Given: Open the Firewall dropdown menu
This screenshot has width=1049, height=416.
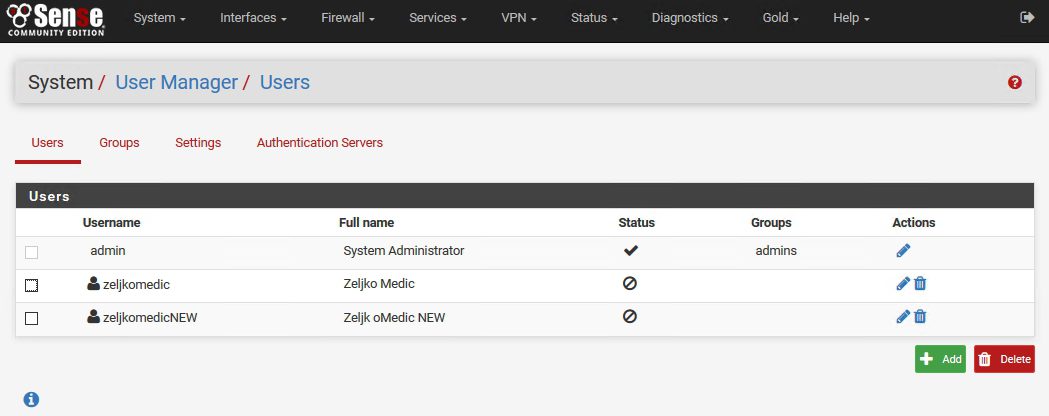Looking at the screenshot, I should (349, 18).
